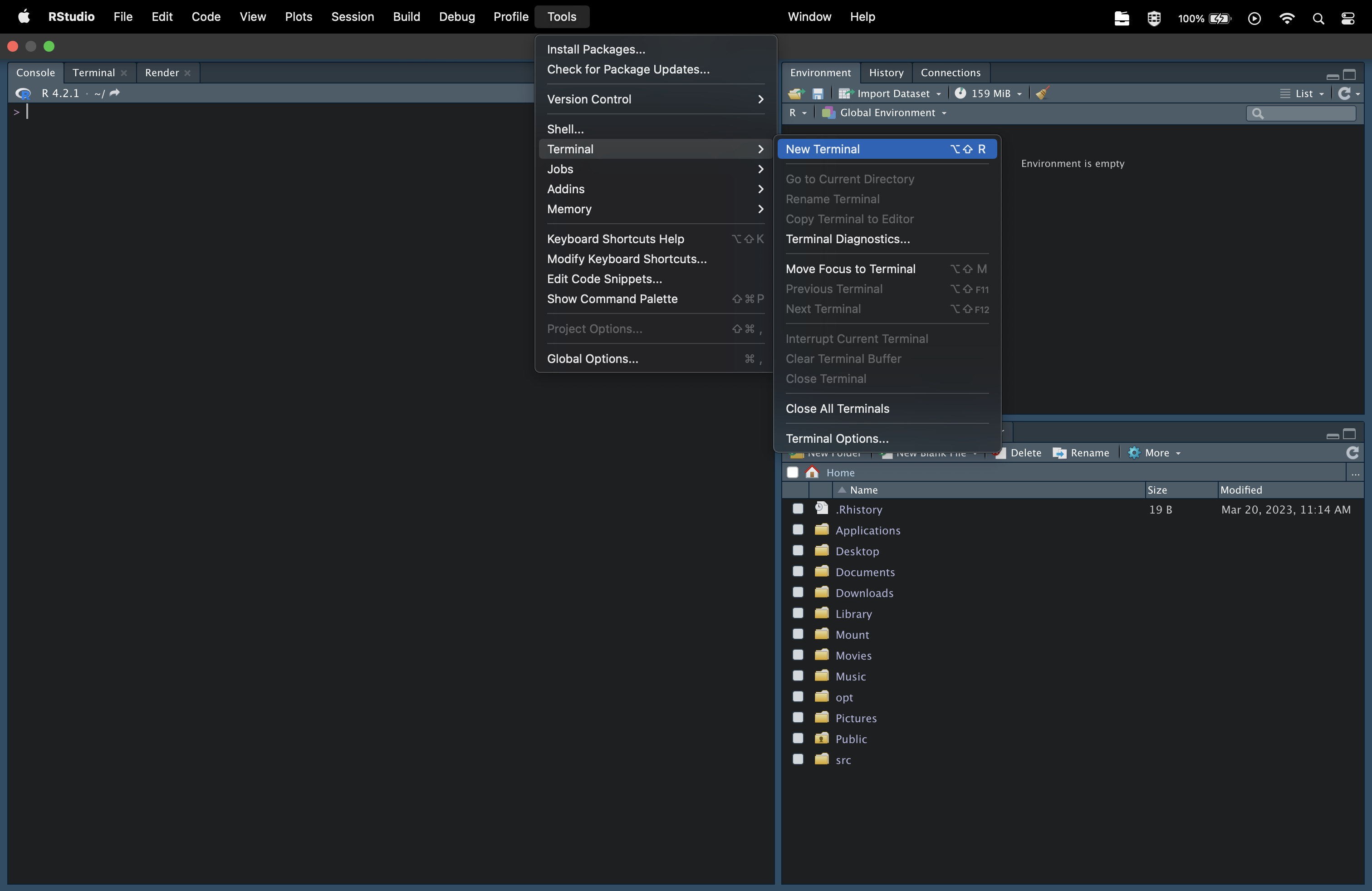
Task: Select Global Options... in Tools menu
Action: tap(655, 358)
